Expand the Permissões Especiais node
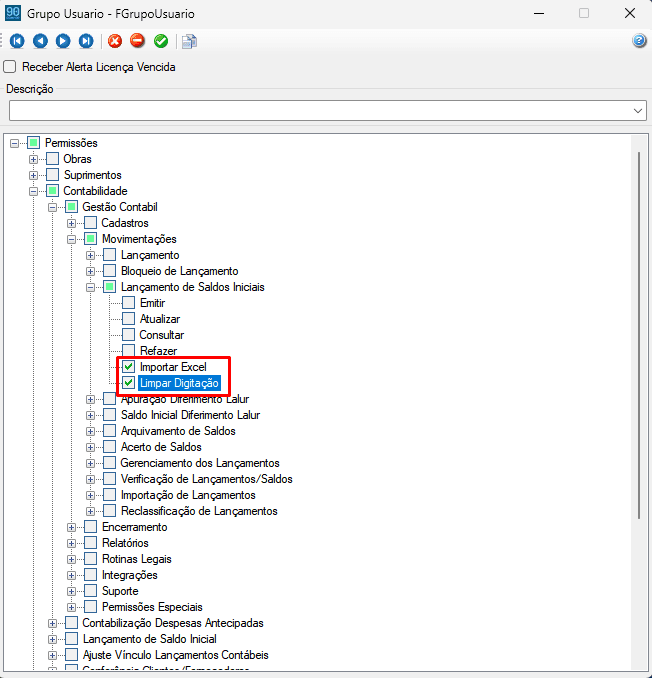The image size is (652, 678). (x=71, y=607)
